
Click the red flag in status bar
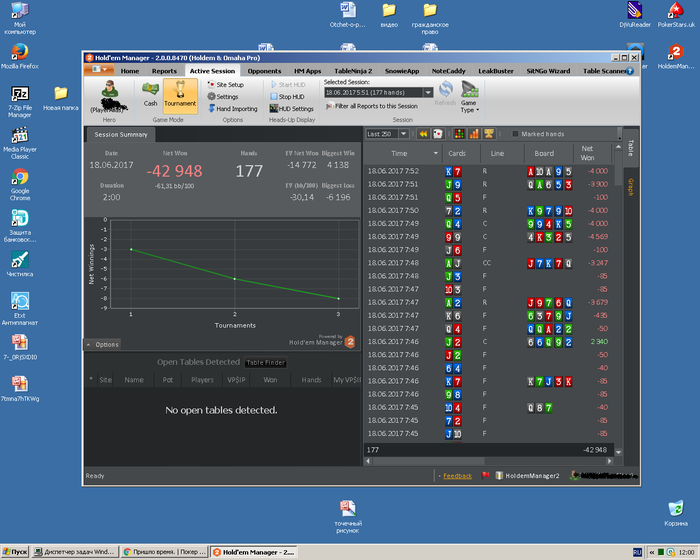[x=486, y=476]
